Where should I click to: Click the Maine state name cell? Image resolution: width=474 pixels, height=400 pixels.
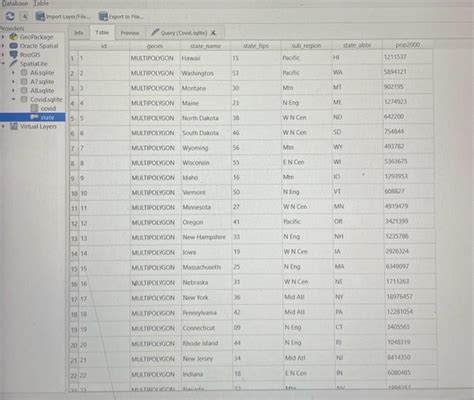point(206,103)
